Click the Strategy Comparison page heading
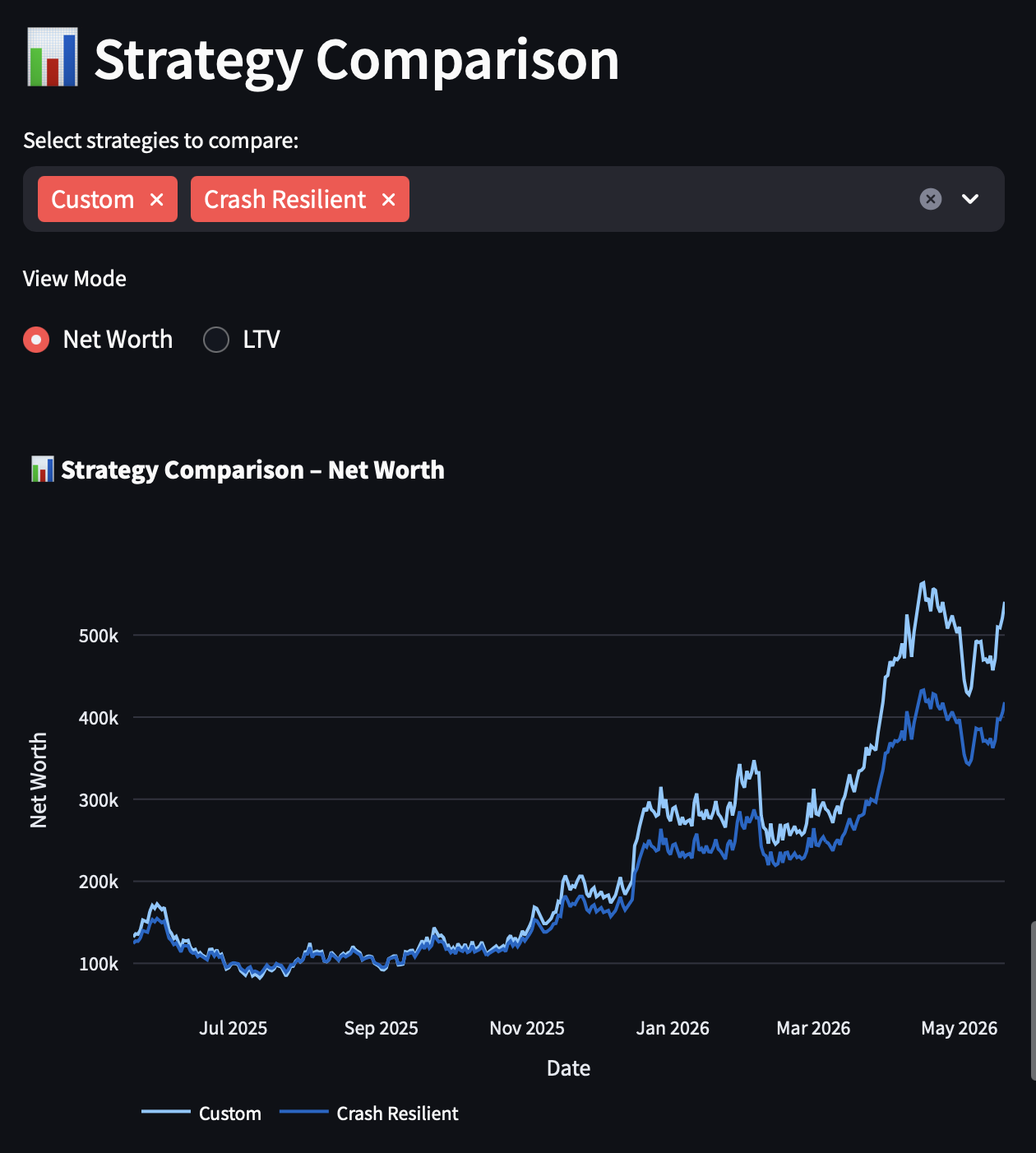 [356, 59]
